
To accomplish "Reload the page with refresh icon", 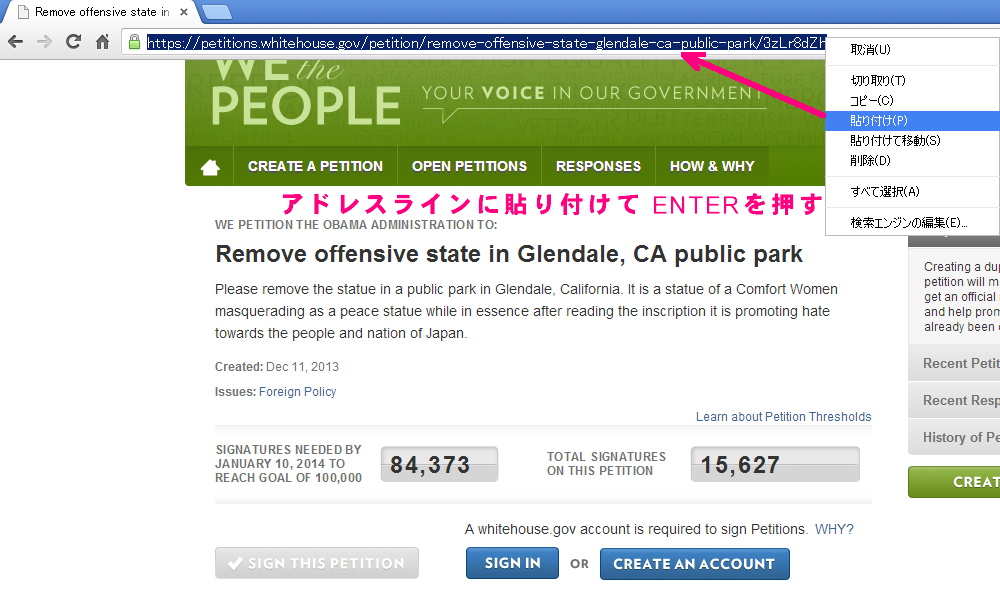I will (73, 42).
